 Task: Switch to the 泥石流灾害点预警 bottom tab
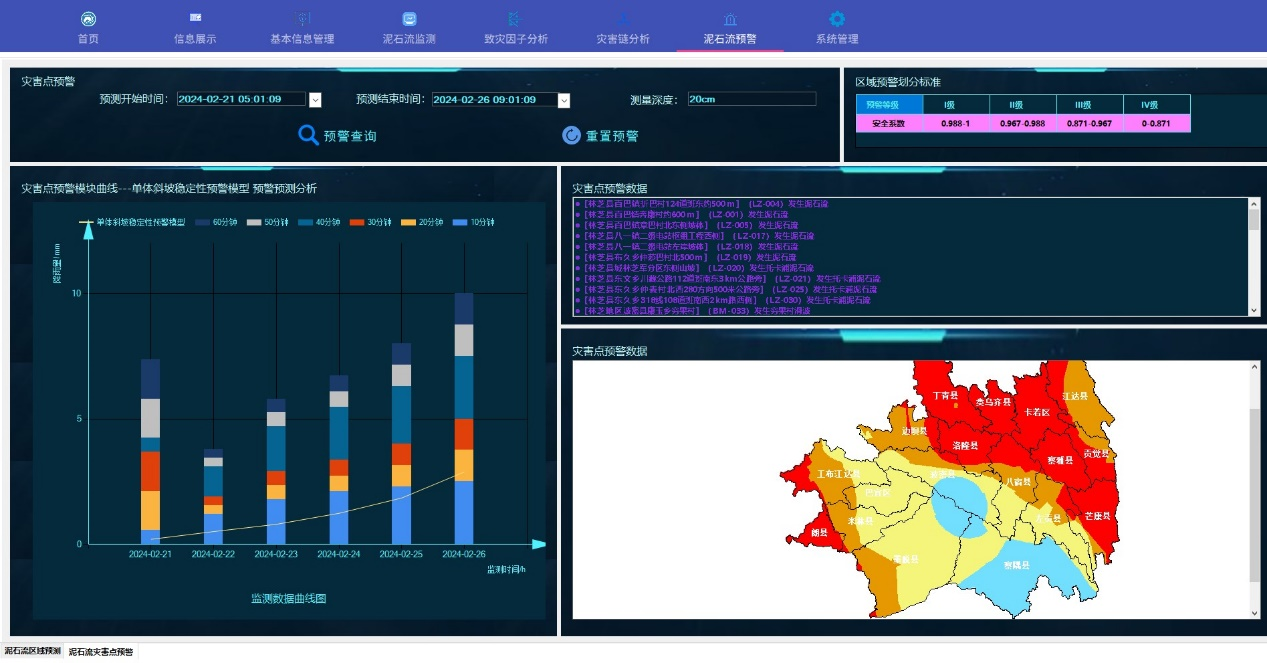pyautogui.click(x=100, y=651)
